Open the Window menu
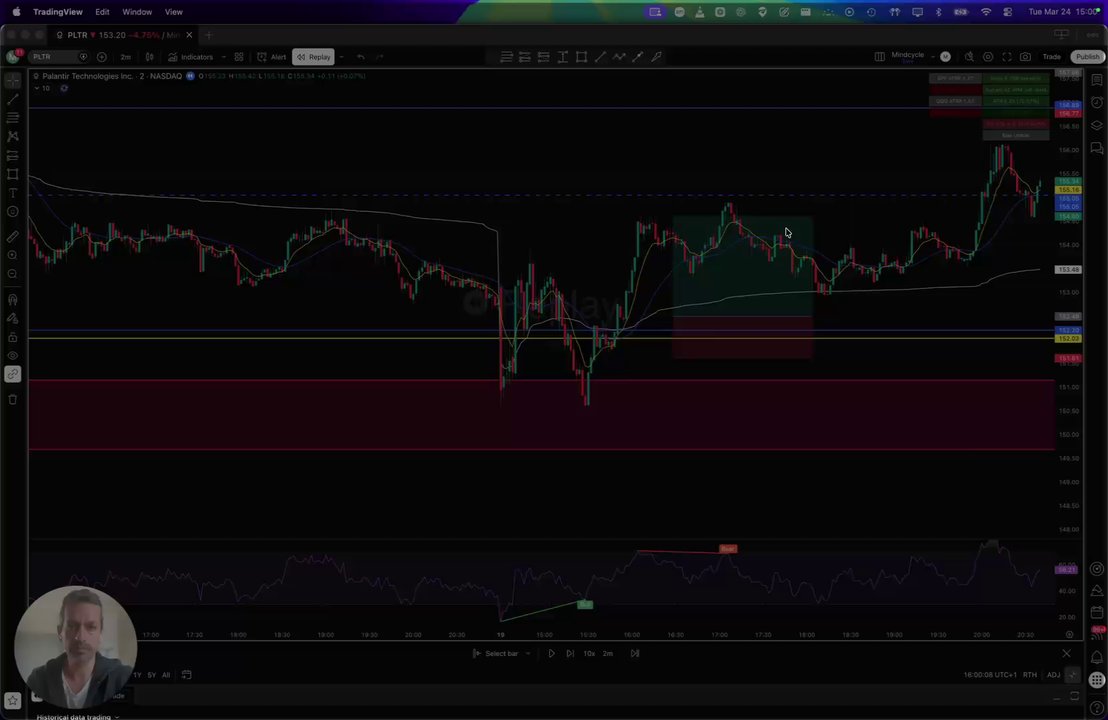The width and height of the screenshot is (1108, 720). pyautogui.click(x=137, y=12)
